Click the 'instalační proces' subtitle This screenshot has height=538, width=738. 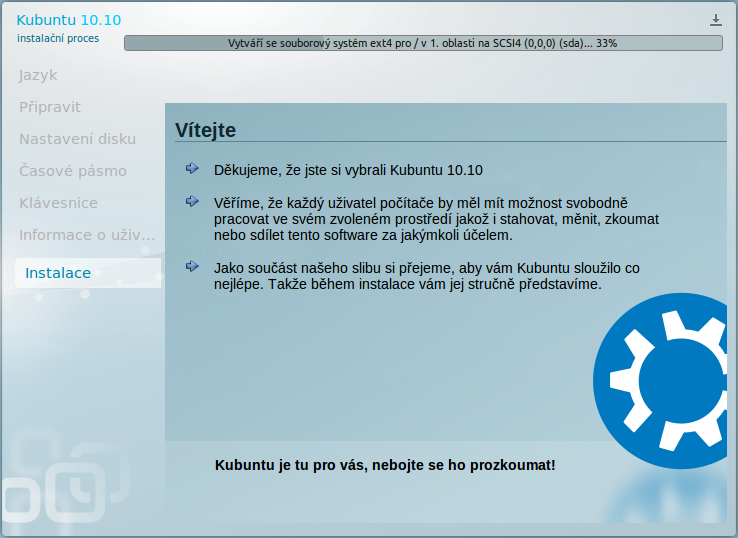click(58, 39)
